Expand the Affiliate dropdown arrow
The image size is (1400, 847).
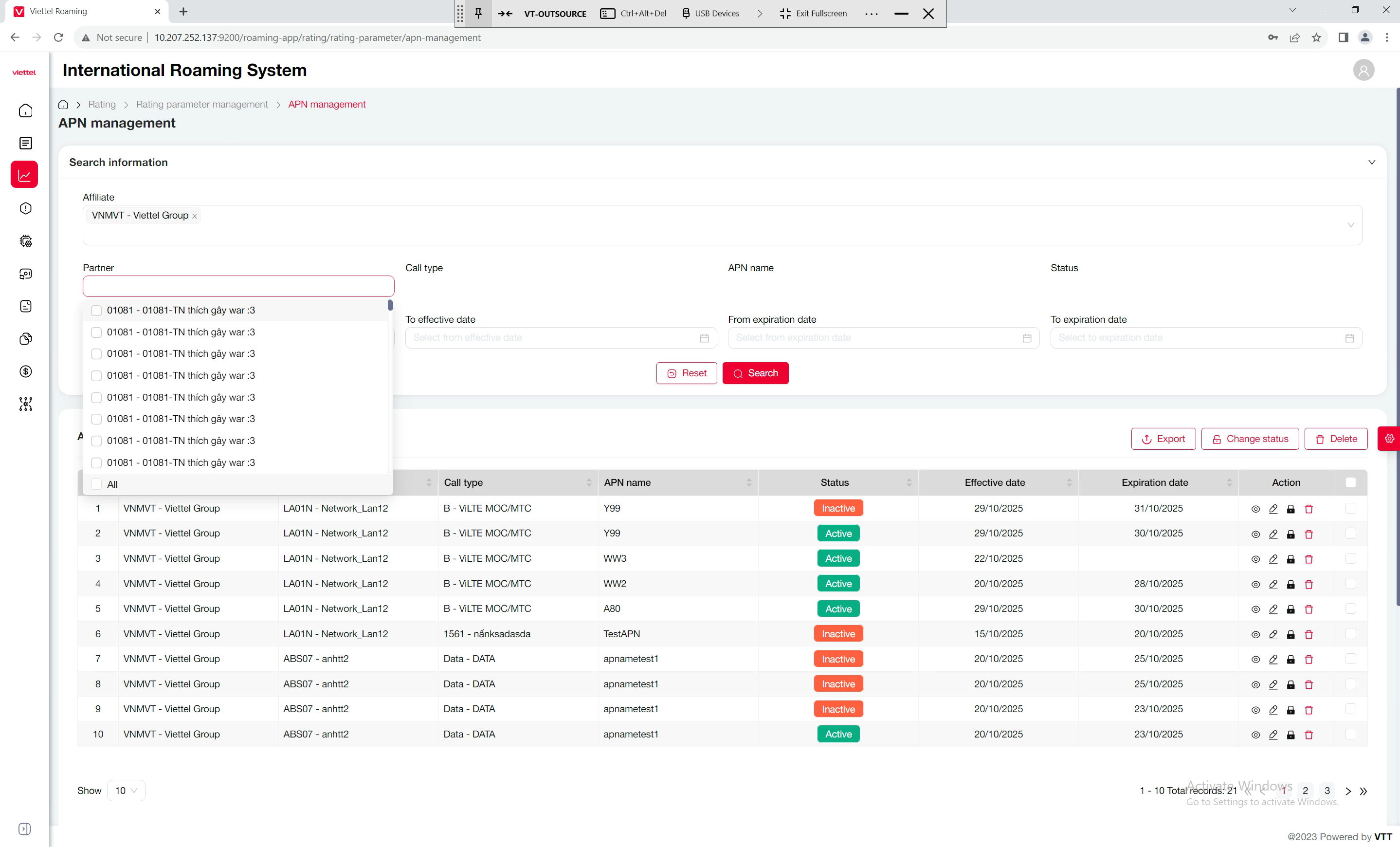pos(1350,225)
